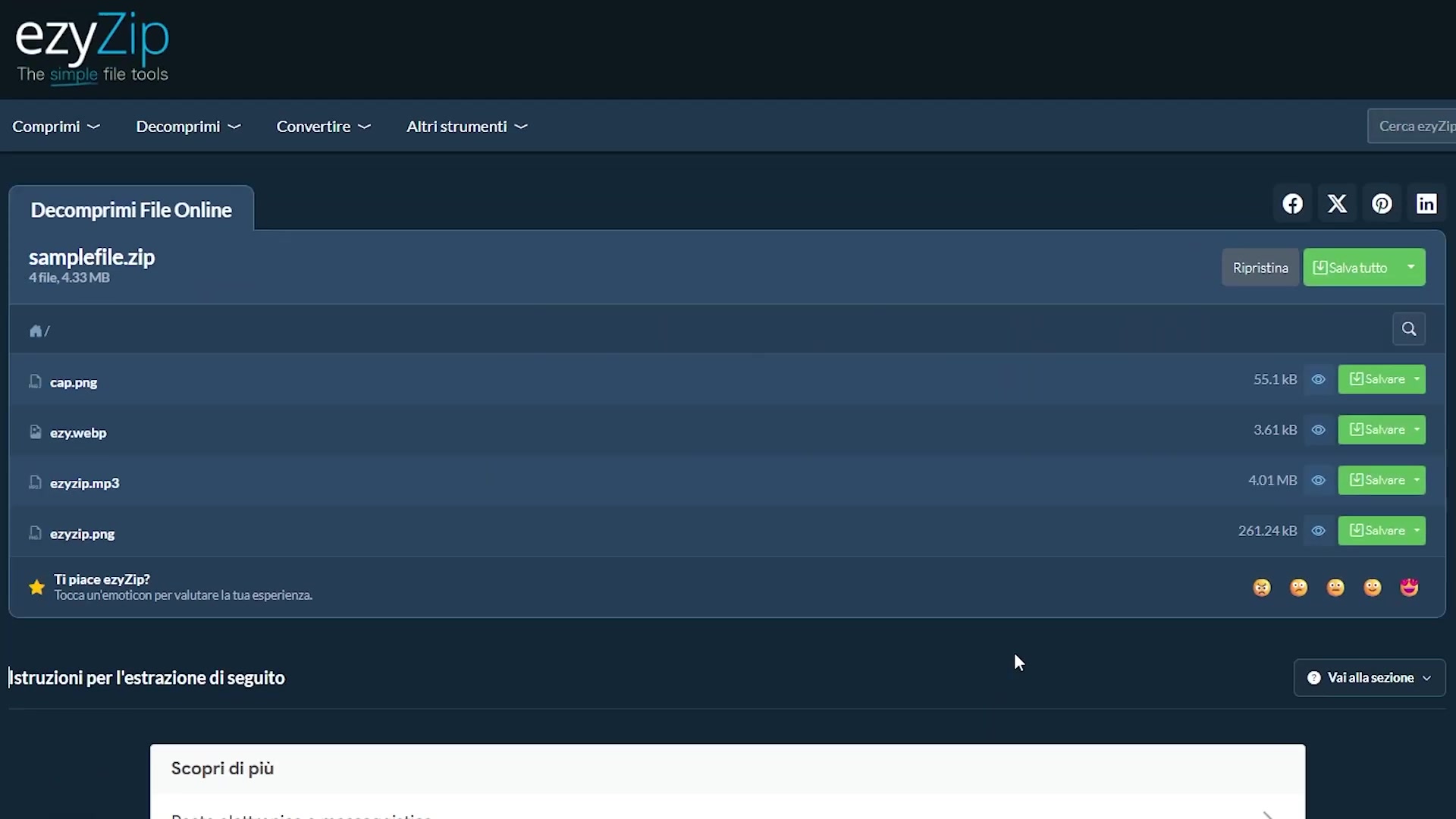Image resolution: width=1456 pixels, height=819 pixels.
Task: Open the Convertire menu
Action: [323, 127]
